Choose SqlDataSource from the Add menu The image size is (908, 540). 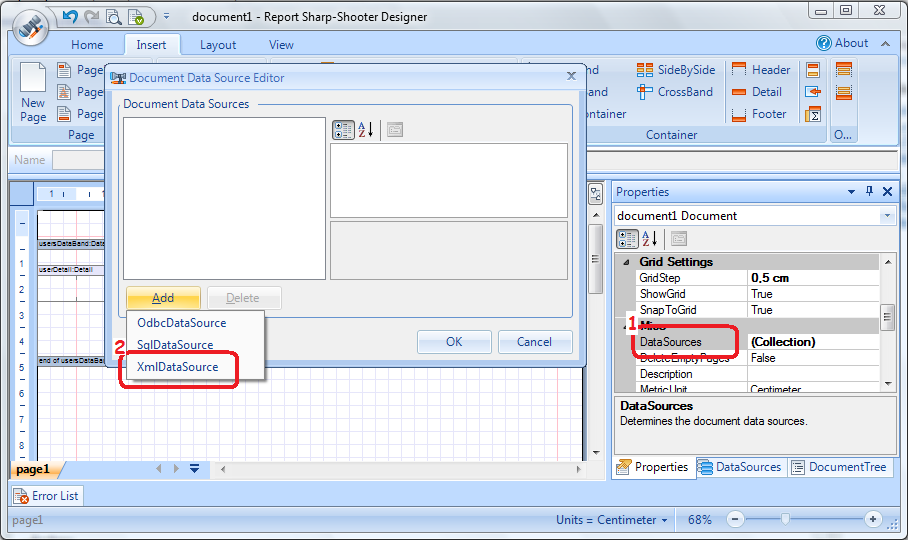tap(175, 345)
